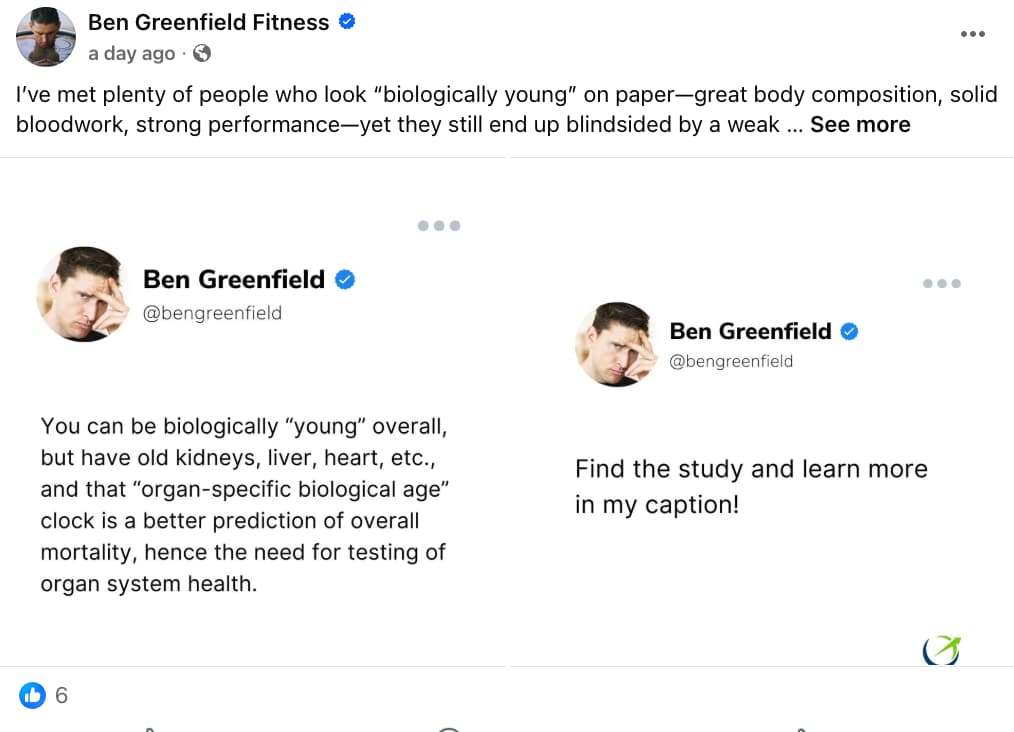Open the "a day ago" timestamp link
Screen dimensions: 1014x732
coord(131,54)
